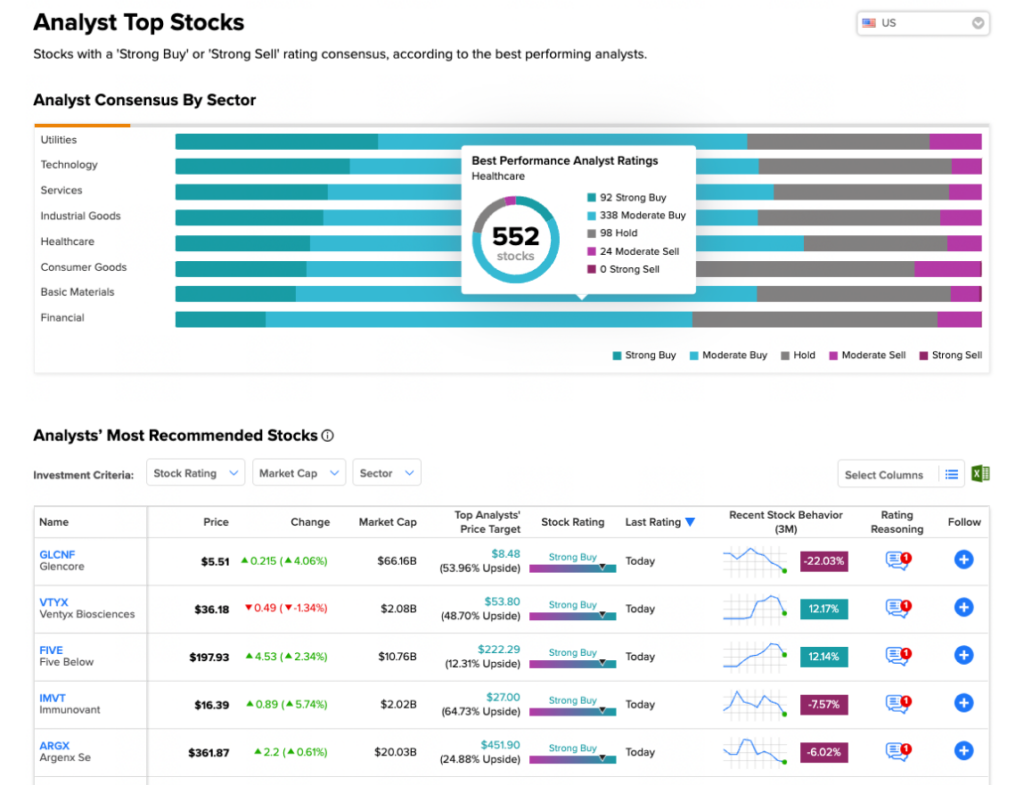Toggle Moderate Sell legend item in chart
The height and width of the screenshot is (785, 1024).
point(867,355)
